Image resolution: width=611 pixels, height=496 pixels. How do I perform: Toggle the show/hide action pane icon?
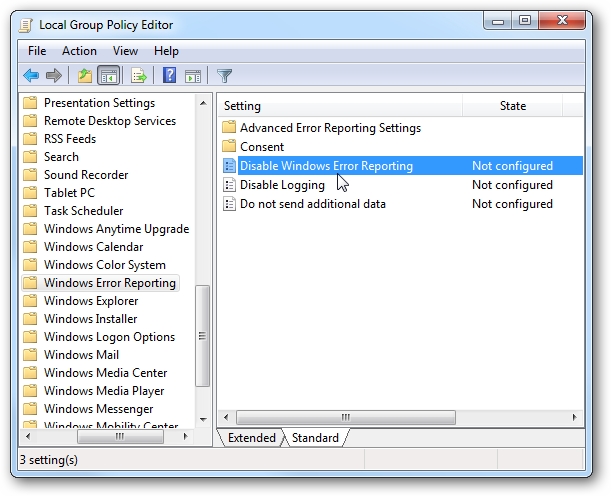(193, 76)
